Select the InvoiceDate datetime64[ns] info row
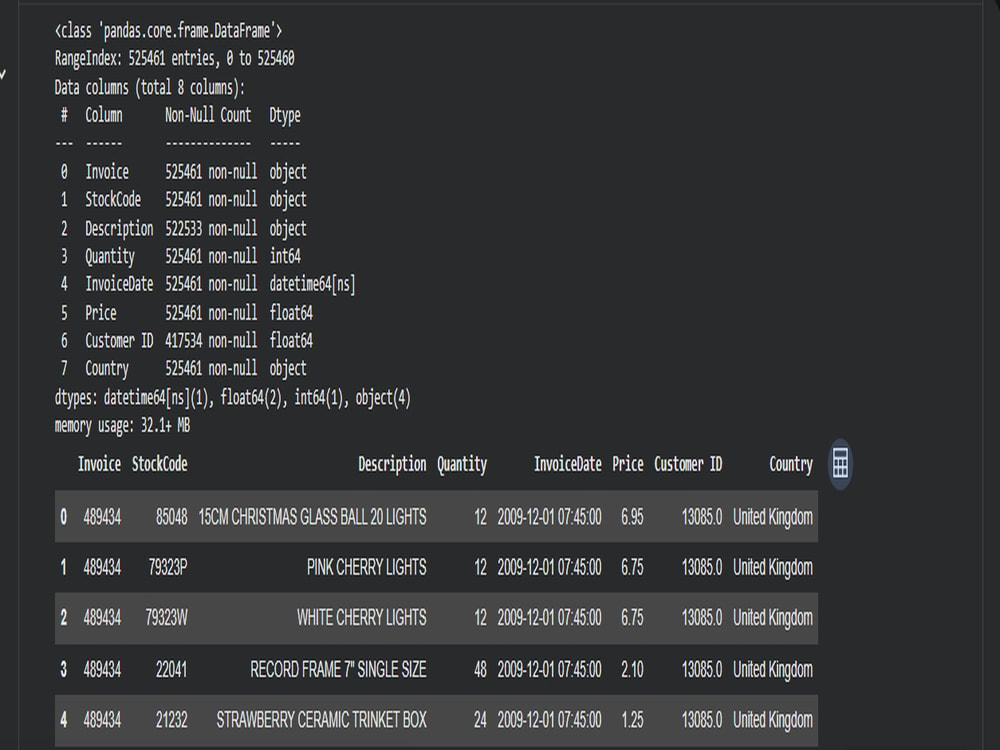 click(208, 284)
